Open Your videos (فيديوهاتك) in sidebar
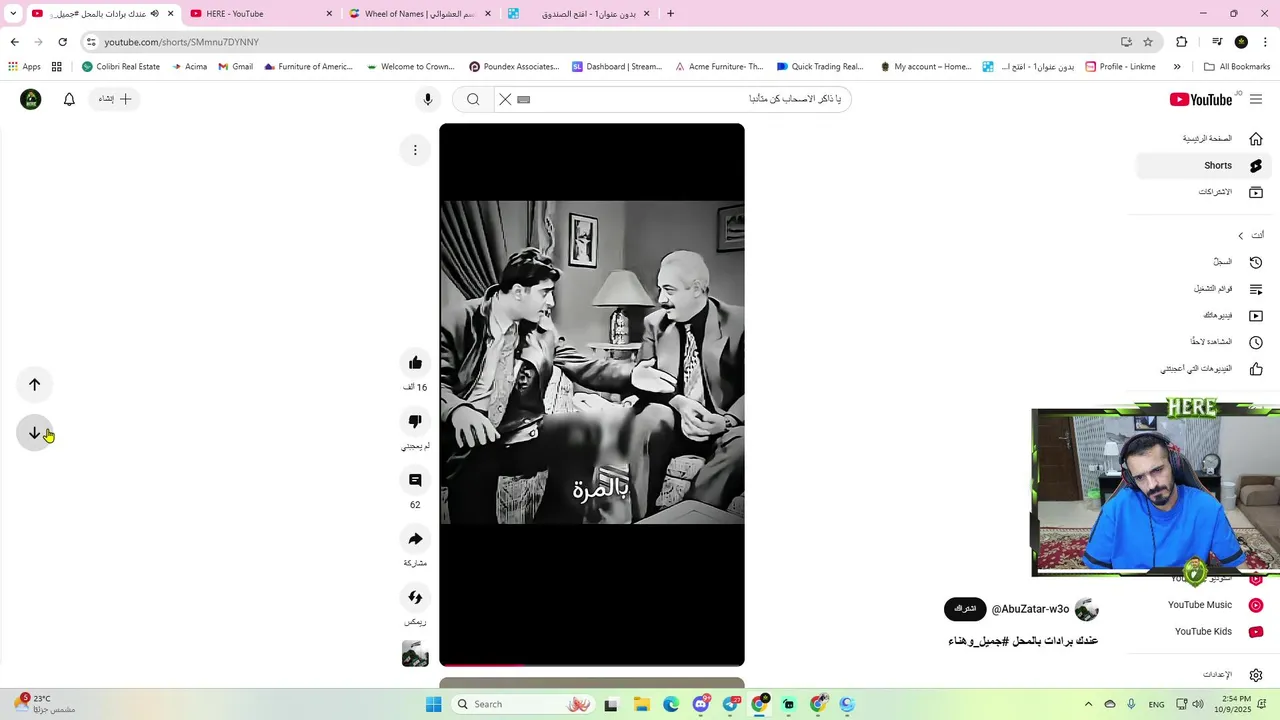Screen dimensions: 1280x720 point(1204,315)
